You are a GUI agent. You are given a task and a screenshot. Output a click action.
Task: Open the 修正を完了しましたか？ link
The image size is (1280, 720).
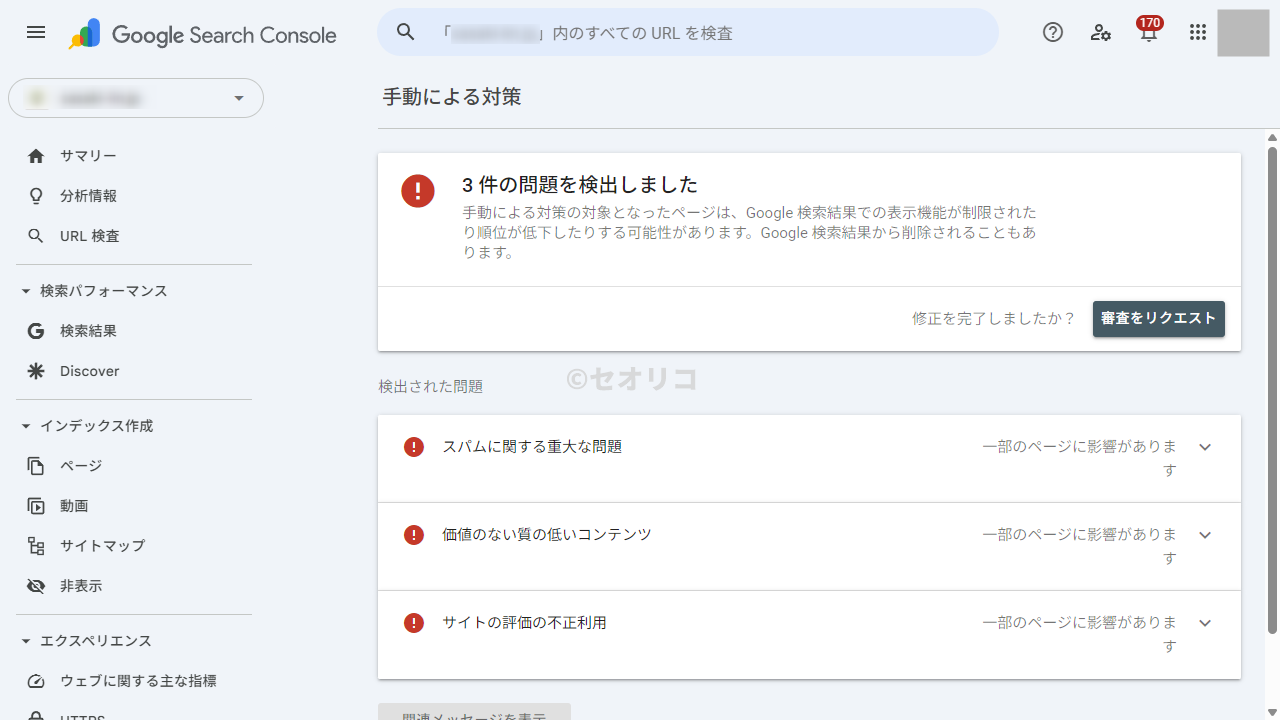click(x=993, y=318)
